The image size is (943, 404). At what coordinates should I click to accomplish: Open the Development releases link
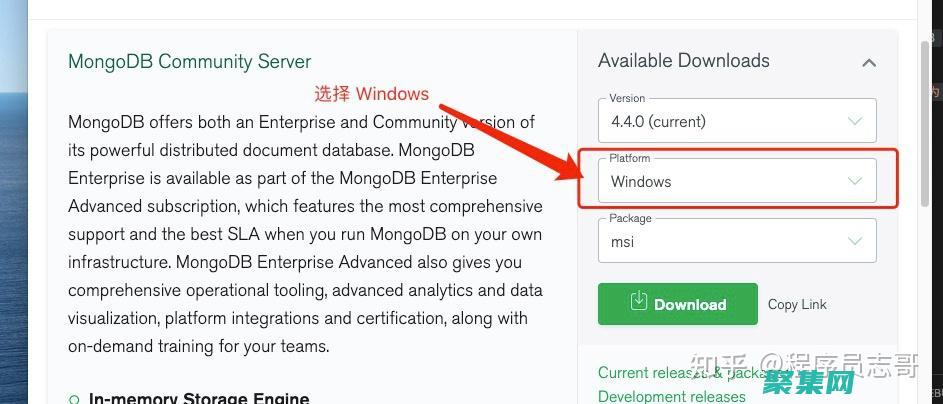(x=672, y=397)
